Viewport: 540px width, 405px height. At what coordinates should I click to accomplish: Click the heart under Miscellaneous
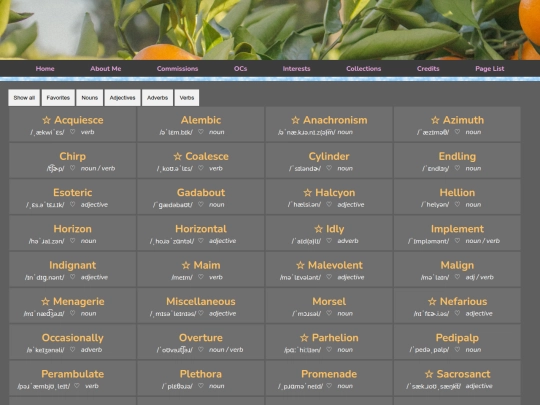(x=201, y=313)
